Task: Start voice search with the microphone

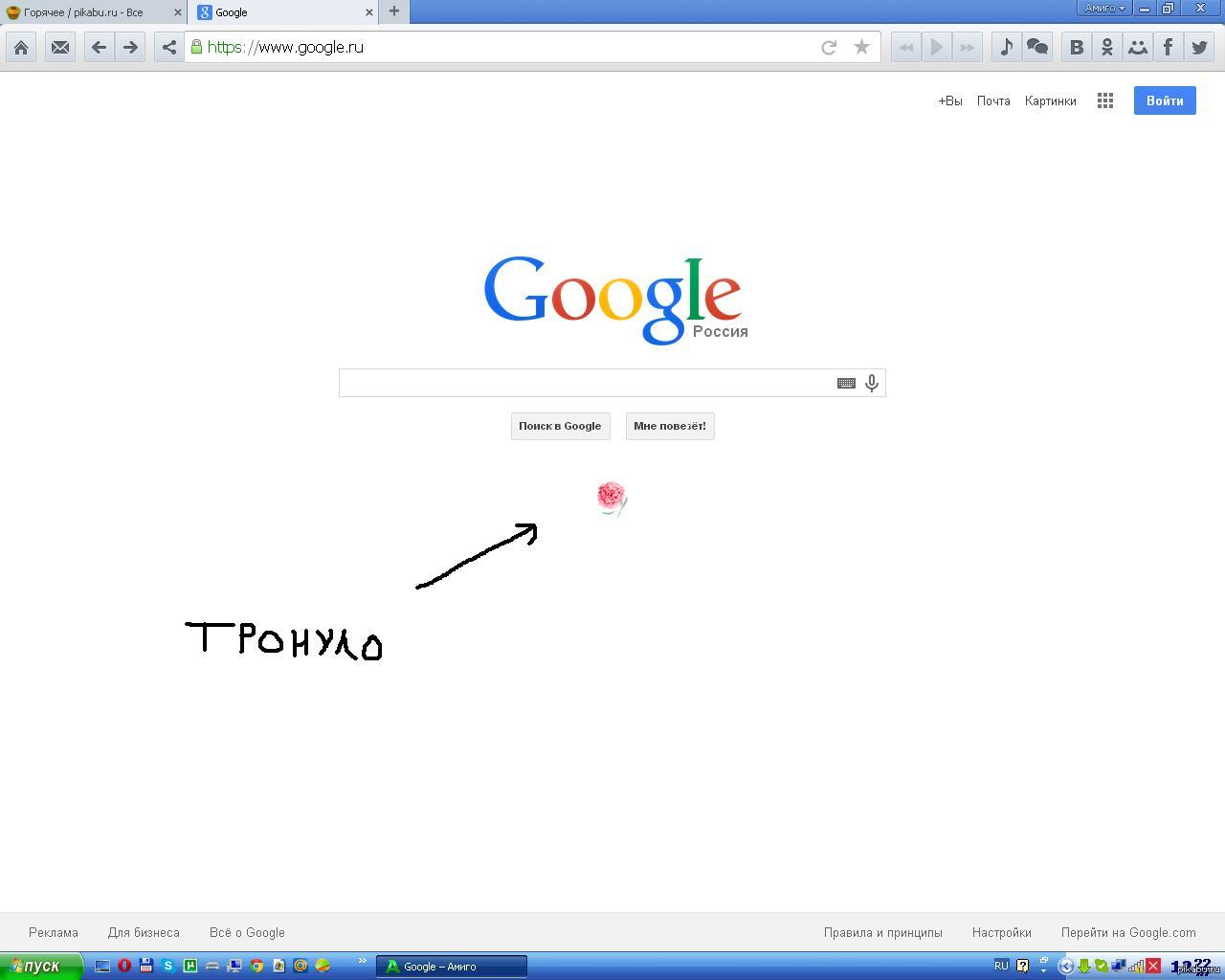Action: [872, 383]
